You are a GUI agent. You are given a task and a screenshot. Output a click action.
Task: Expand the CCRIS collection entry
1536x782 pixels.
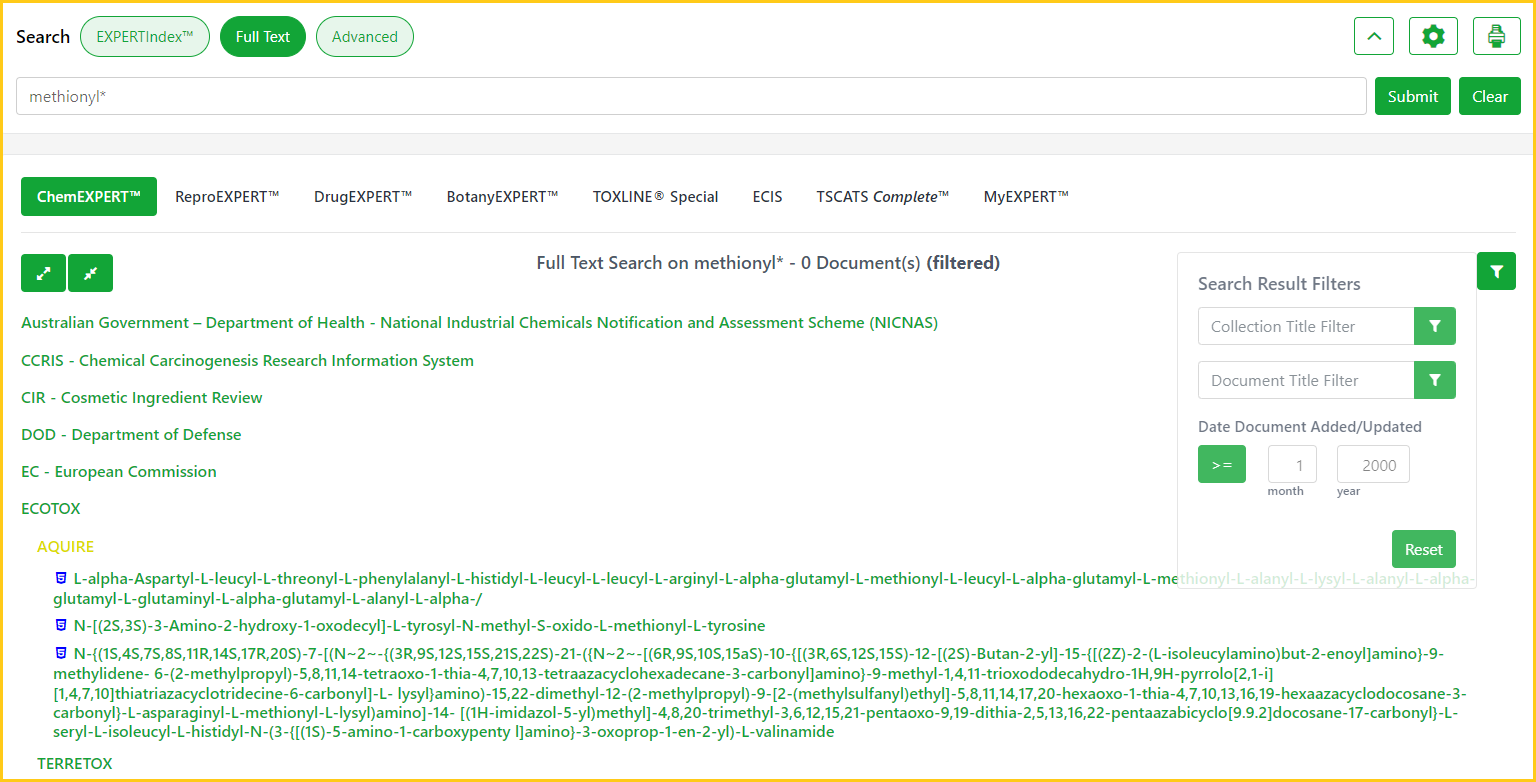[247, 361]
